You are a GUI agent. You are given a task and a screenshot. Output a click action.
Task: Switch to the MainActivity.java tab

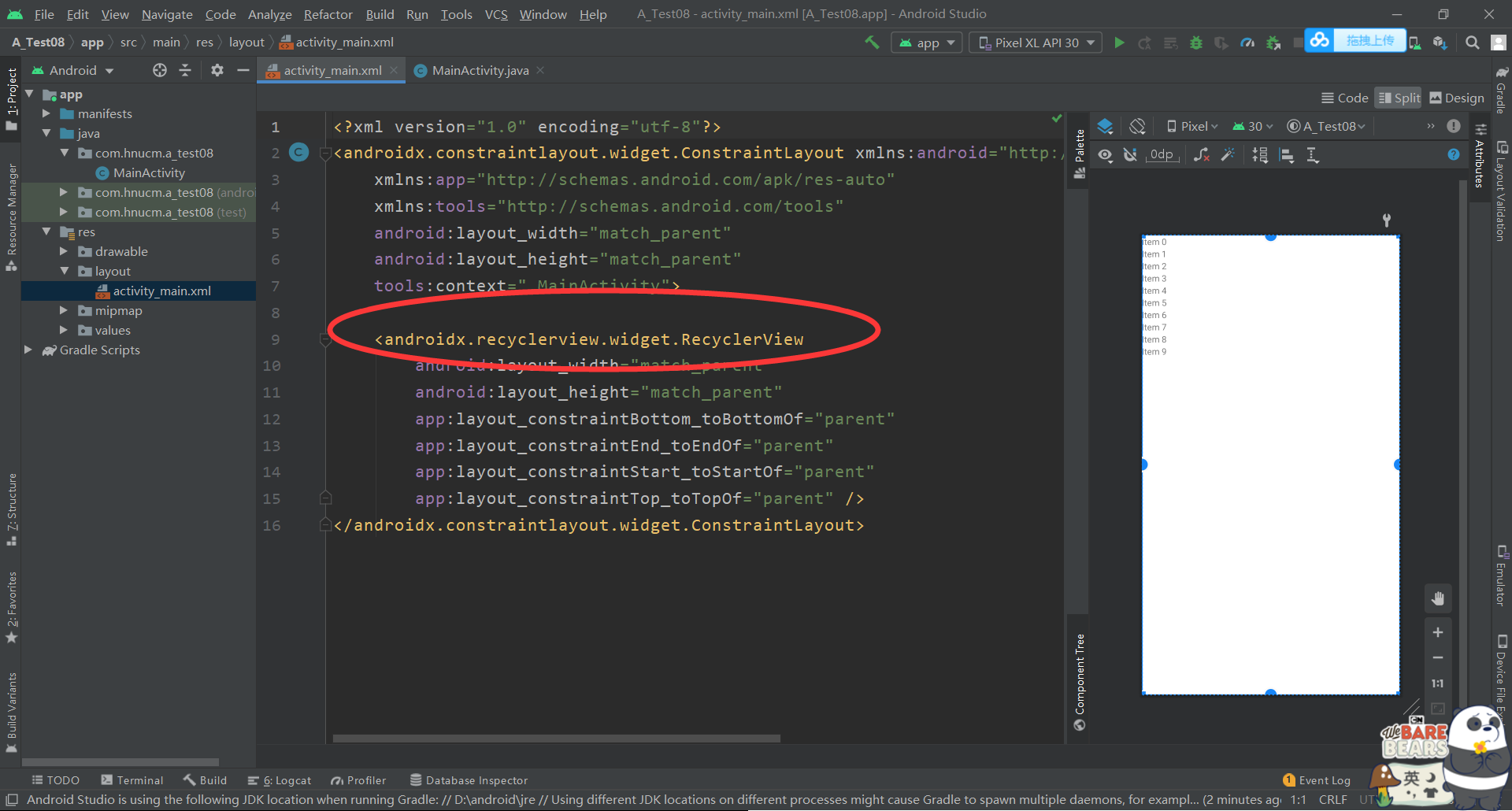[480, 70]
